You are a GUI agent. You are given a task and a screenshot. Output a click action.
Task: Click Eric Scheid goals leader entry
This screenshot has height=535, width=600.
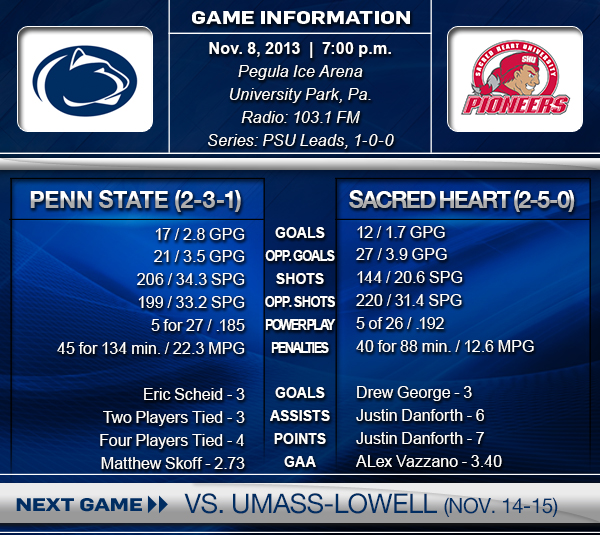click(194, 394)
